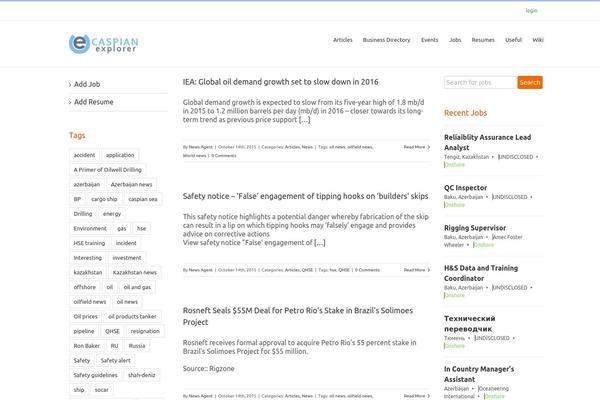Select the Kazakhstan news tag
Viewport: 600px width, 400px height.
pyautogui.click(x=135, y=273)
